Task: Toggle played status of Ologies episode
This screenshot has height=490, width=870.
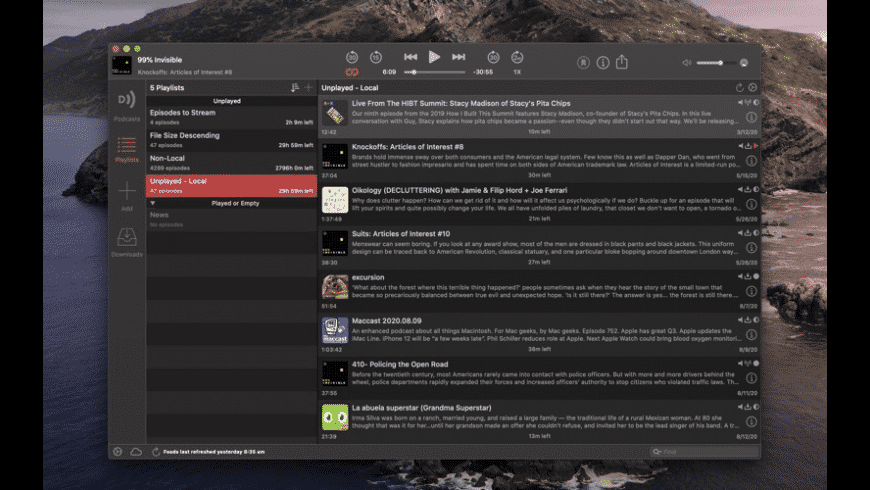Action: click(x=756, y=190)
